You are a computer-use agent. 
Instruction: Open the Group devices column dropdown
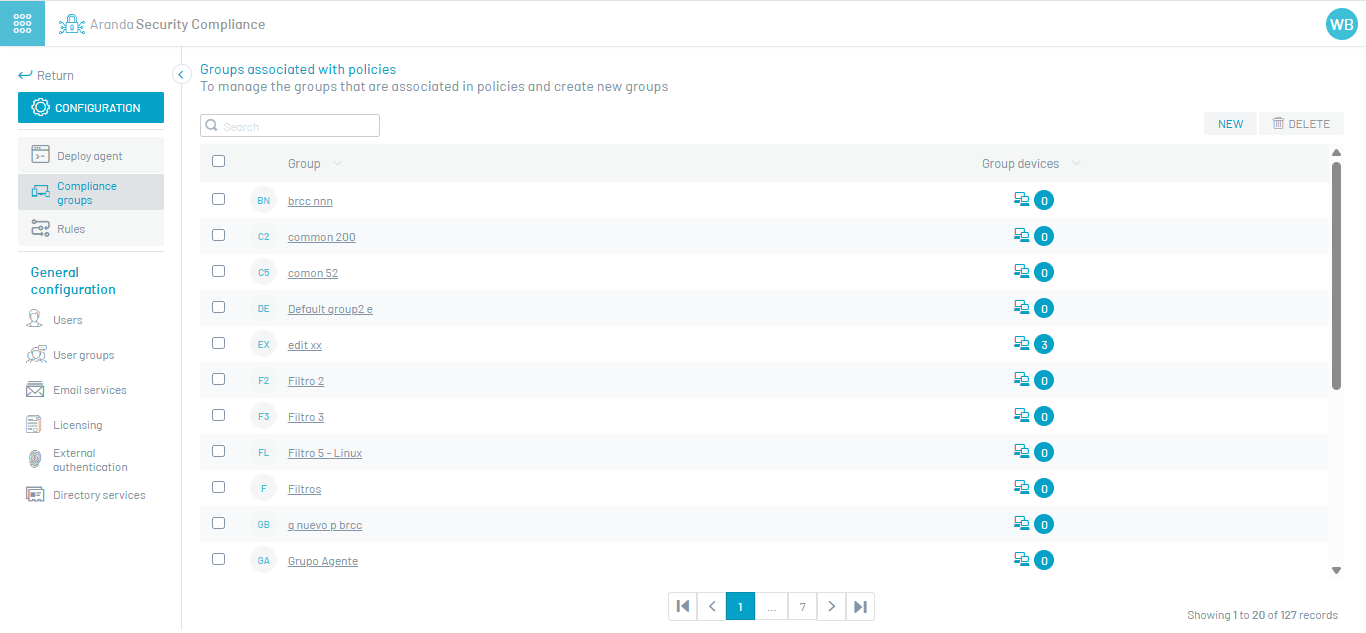point(1076,164)
